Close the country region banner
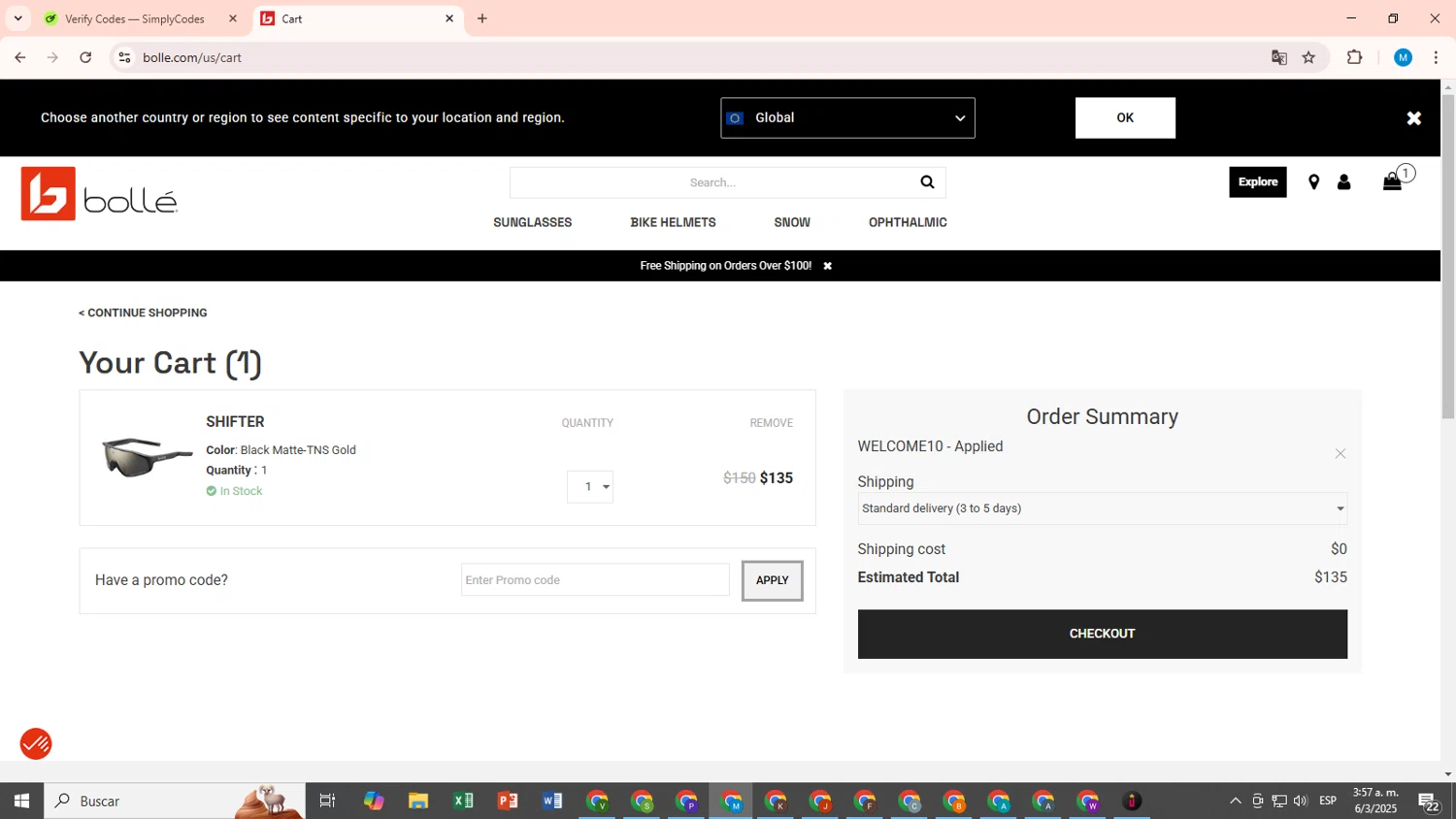The image size is (1456, 819). (x=1413, y=117)
